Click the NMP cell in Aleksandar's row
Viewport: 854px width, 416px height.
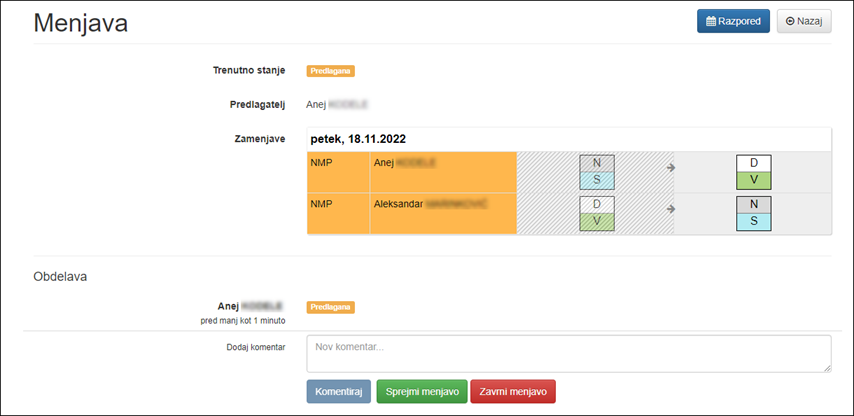337,213
